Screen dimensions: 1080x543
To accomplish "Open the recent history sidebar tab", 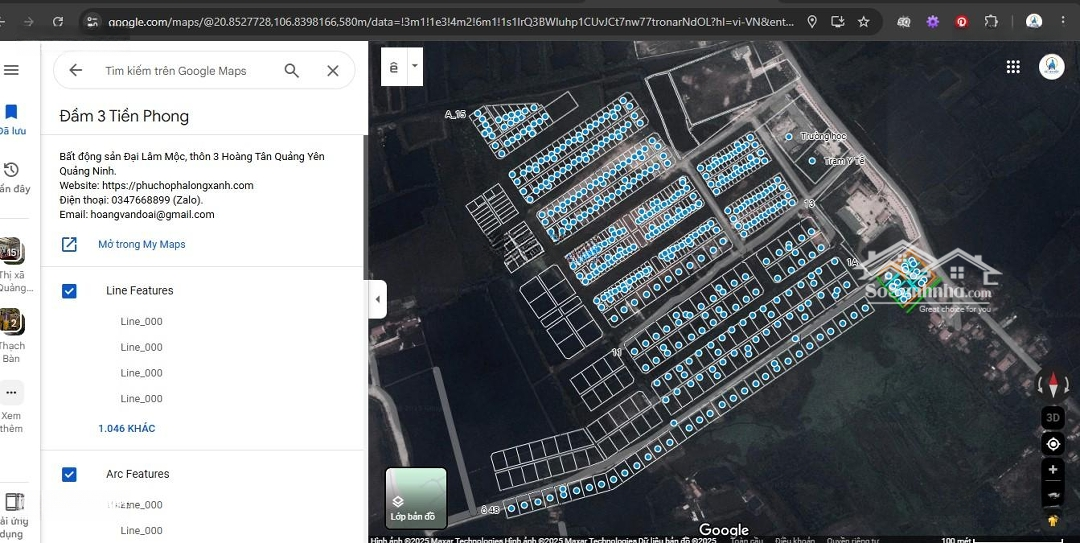I will point(12,177).
